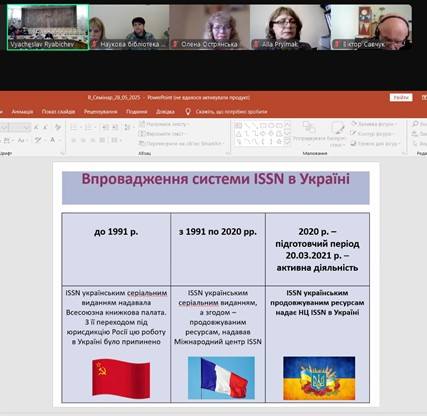Select Vyacheslav Ryabichev video thumbnail
This screenshot has width=427, height=416.
[x=48, y=27]
